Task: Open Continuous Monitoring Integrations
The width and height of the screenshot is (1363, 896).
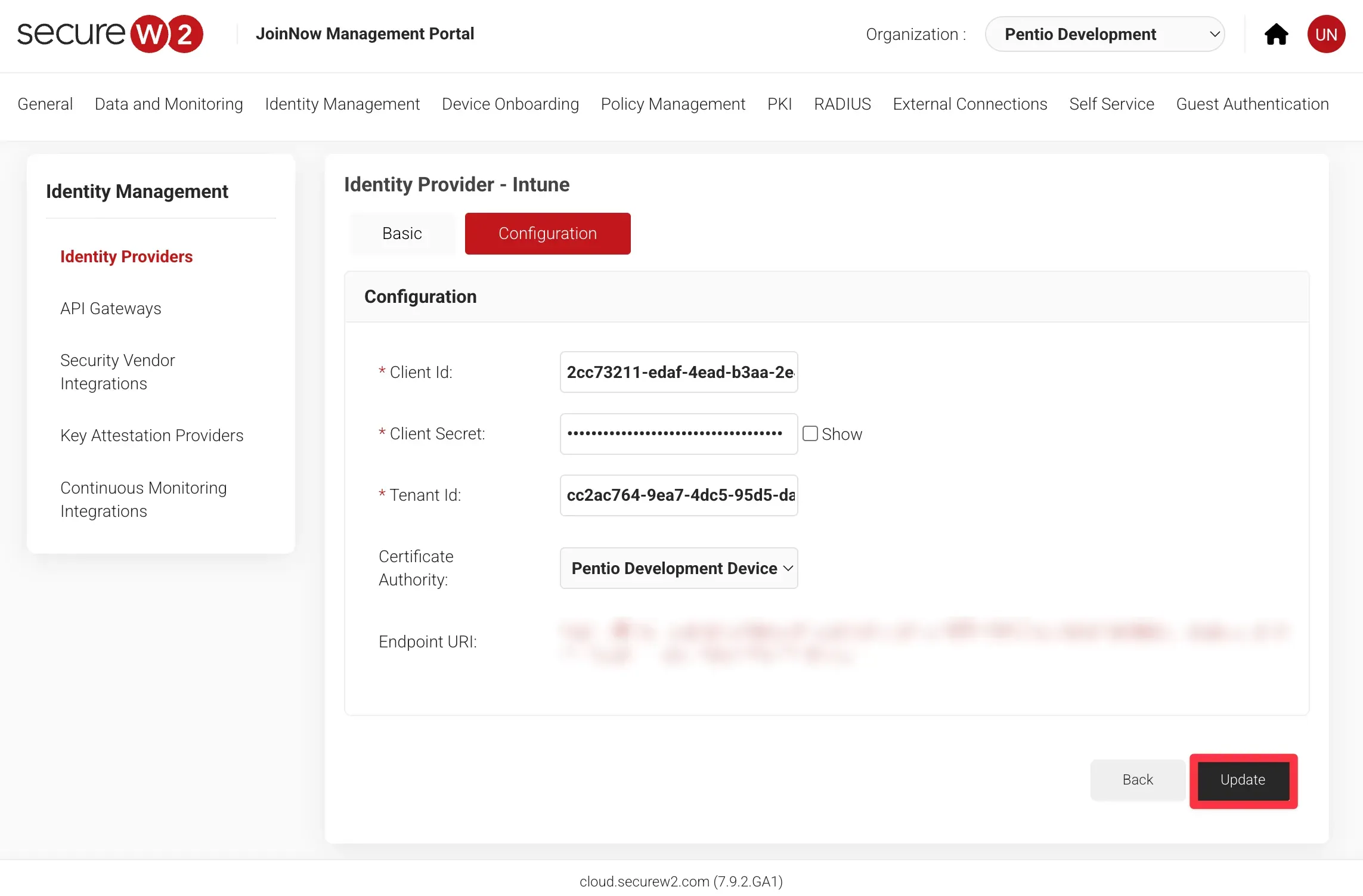Action: pos(143,500)
